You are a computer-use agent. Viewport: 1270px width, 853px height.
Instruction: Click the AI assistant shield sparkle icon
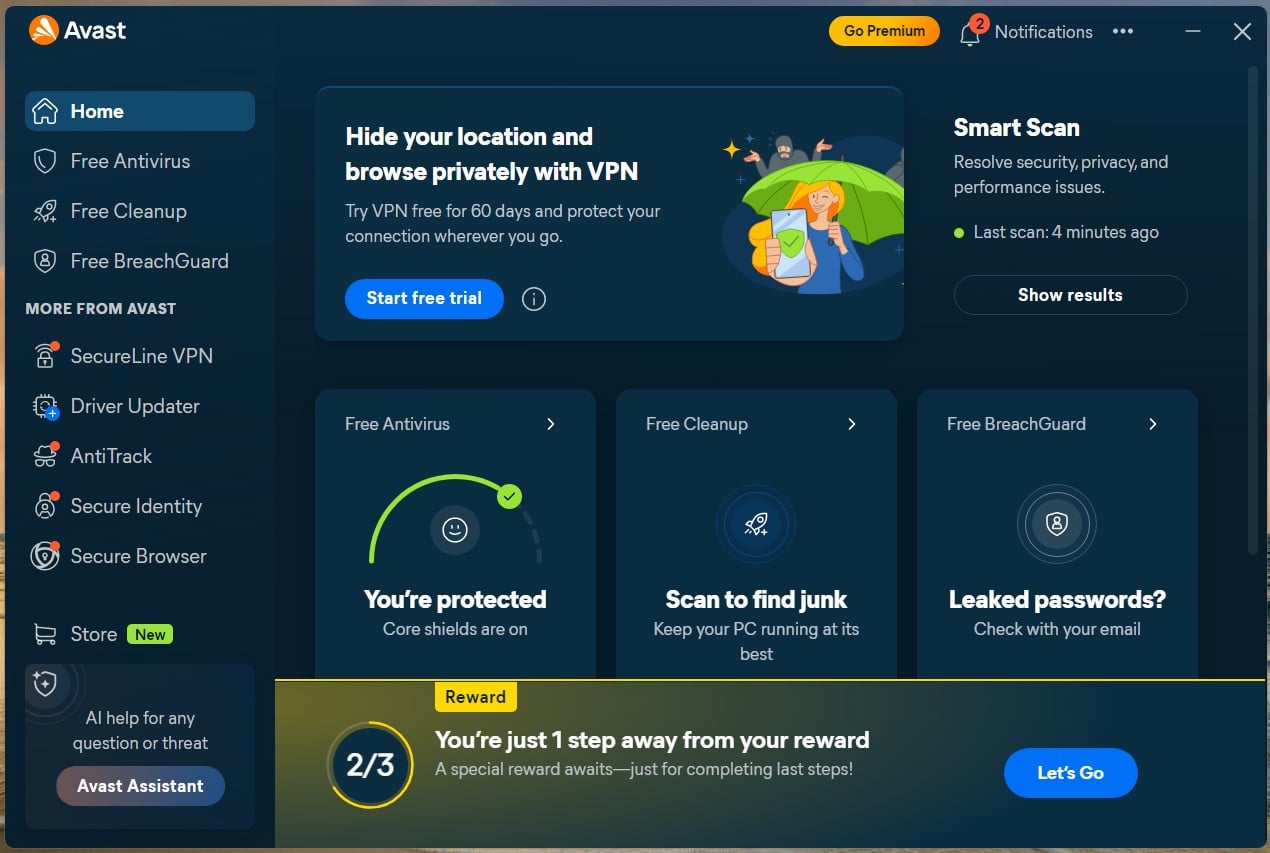pos(45,683)
